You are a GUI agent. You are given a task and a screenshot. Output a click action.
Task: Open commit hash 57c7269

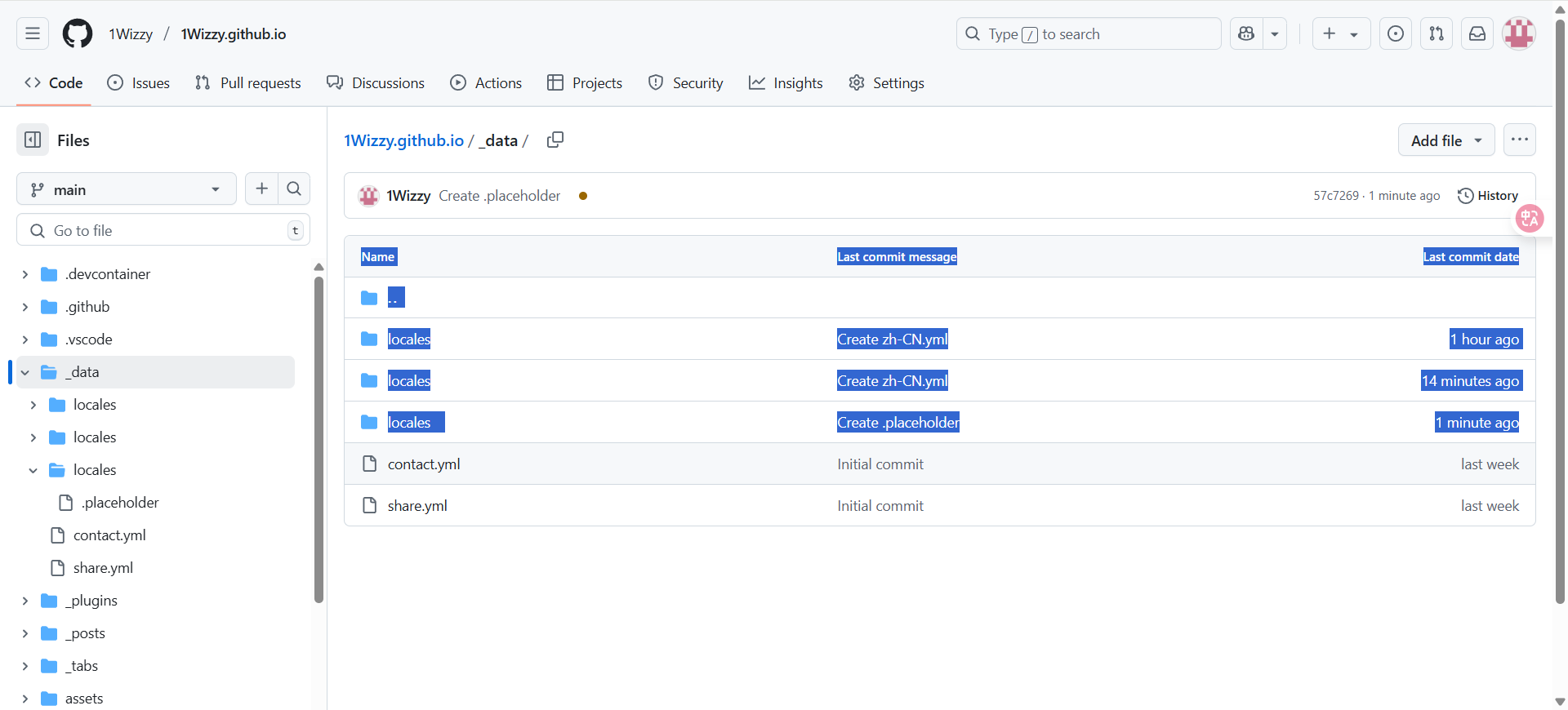click(x=1336, y=196)
